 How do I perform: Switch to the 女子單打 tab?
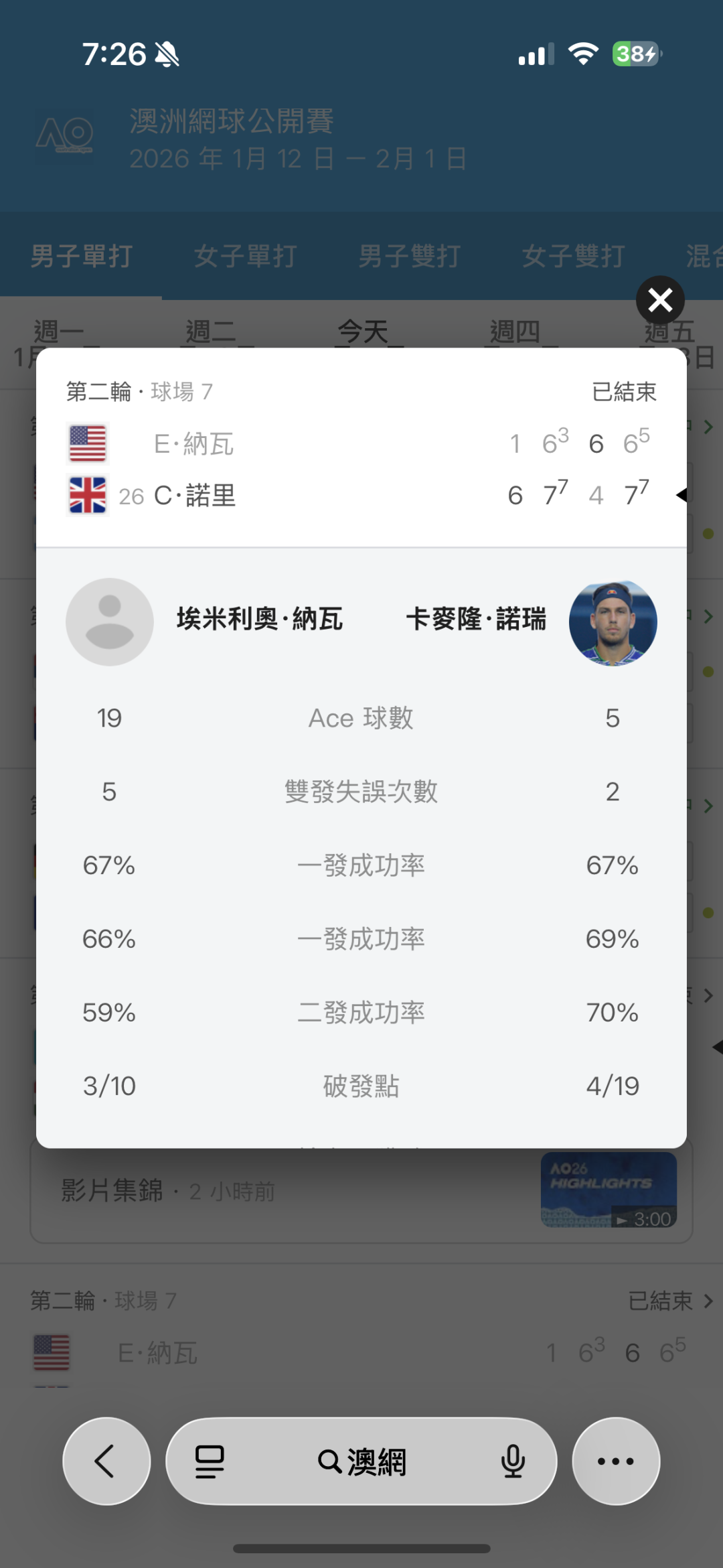pyautogui.click(x=245, y=256)
